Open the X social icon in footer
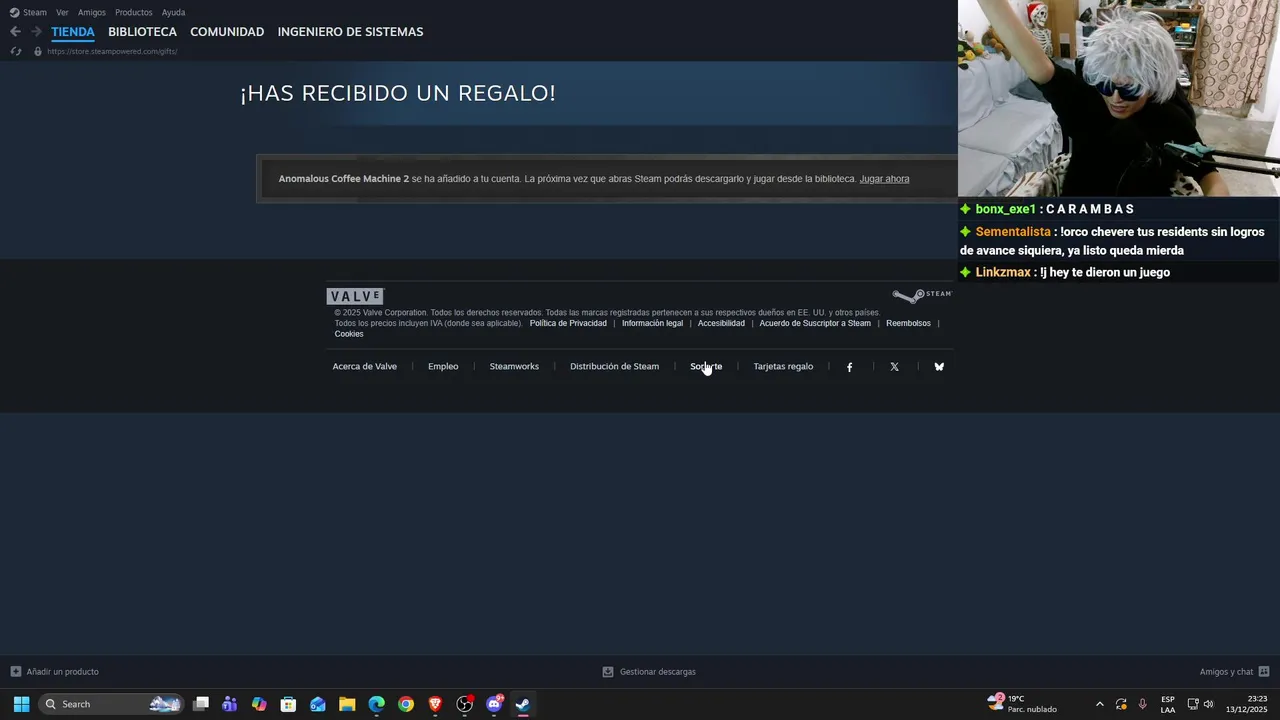Image resolution: width=1280 pixels, height=720 pixels. pos(894,367)
